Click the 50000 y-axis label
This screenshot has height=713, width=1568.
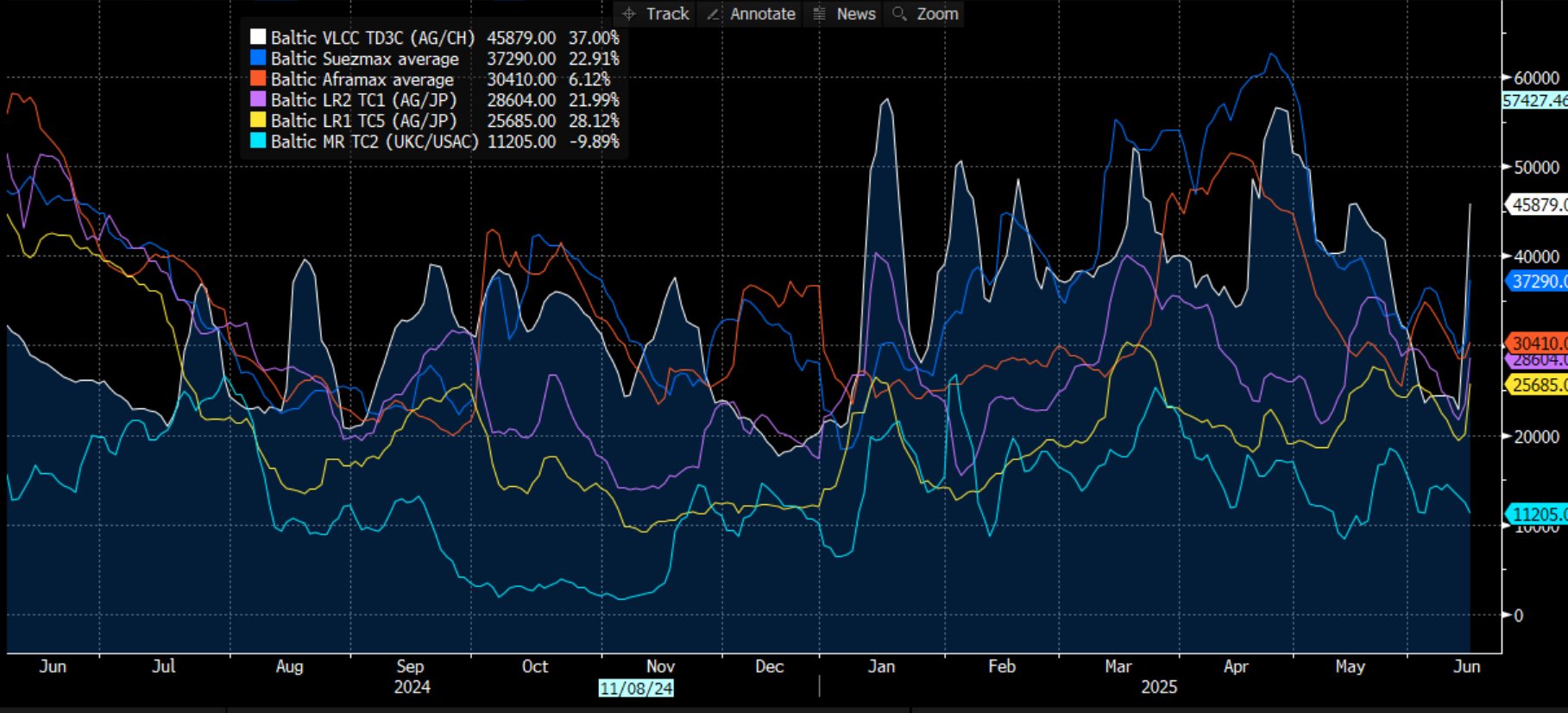click(x=1537, y=167)
